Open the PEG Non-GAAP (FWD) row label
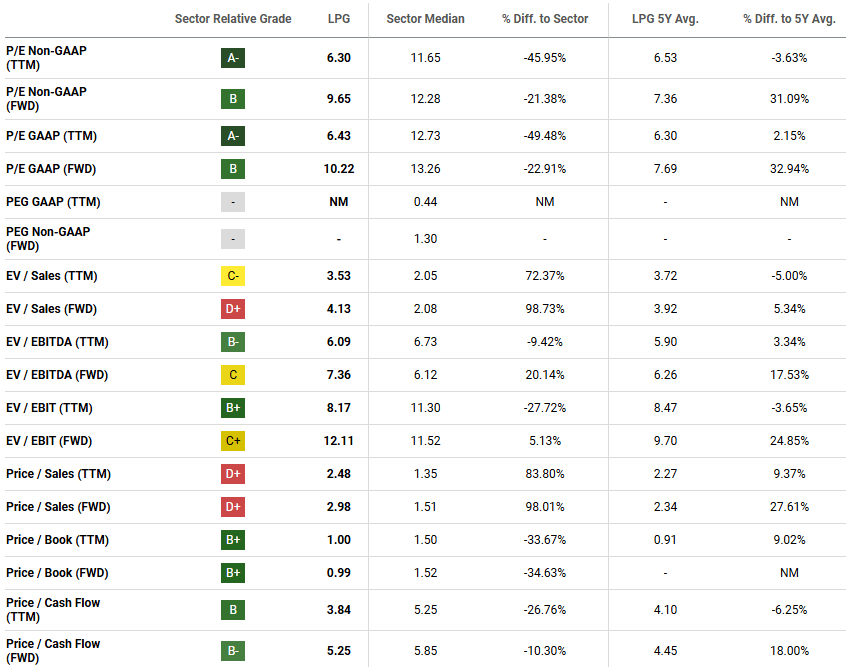 tap(47, 239)
